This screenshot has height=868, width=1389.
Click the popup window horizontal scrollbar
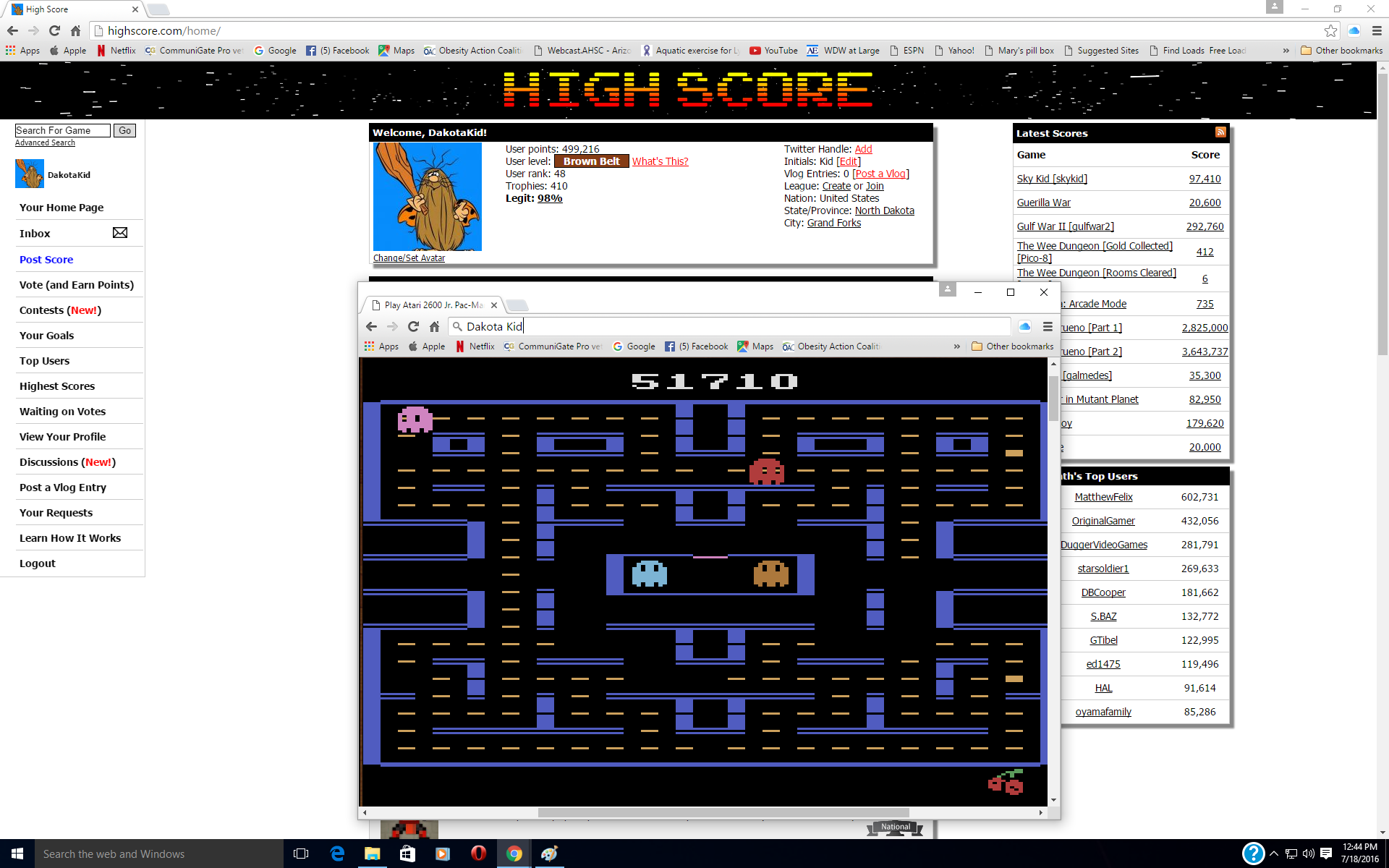723,812
